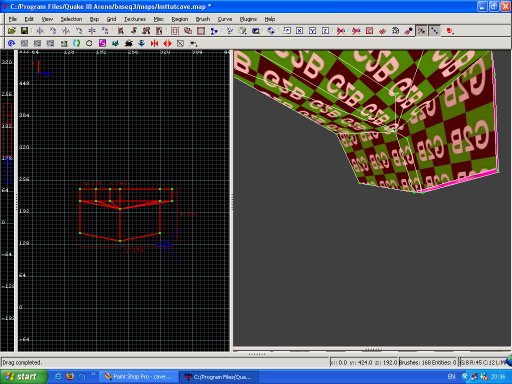The image size is (512, 384).
Task: Click the red square C icon
Action: [x=369, y=31]
